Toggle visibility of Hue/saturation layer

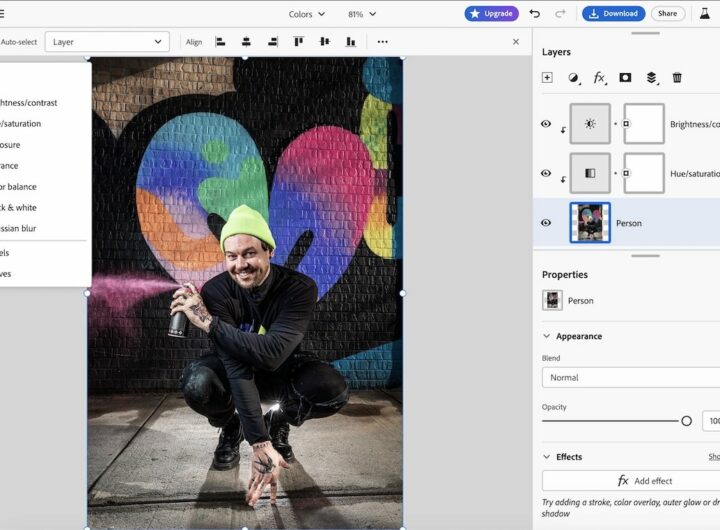pyautogui.click(x=546, y=173)
